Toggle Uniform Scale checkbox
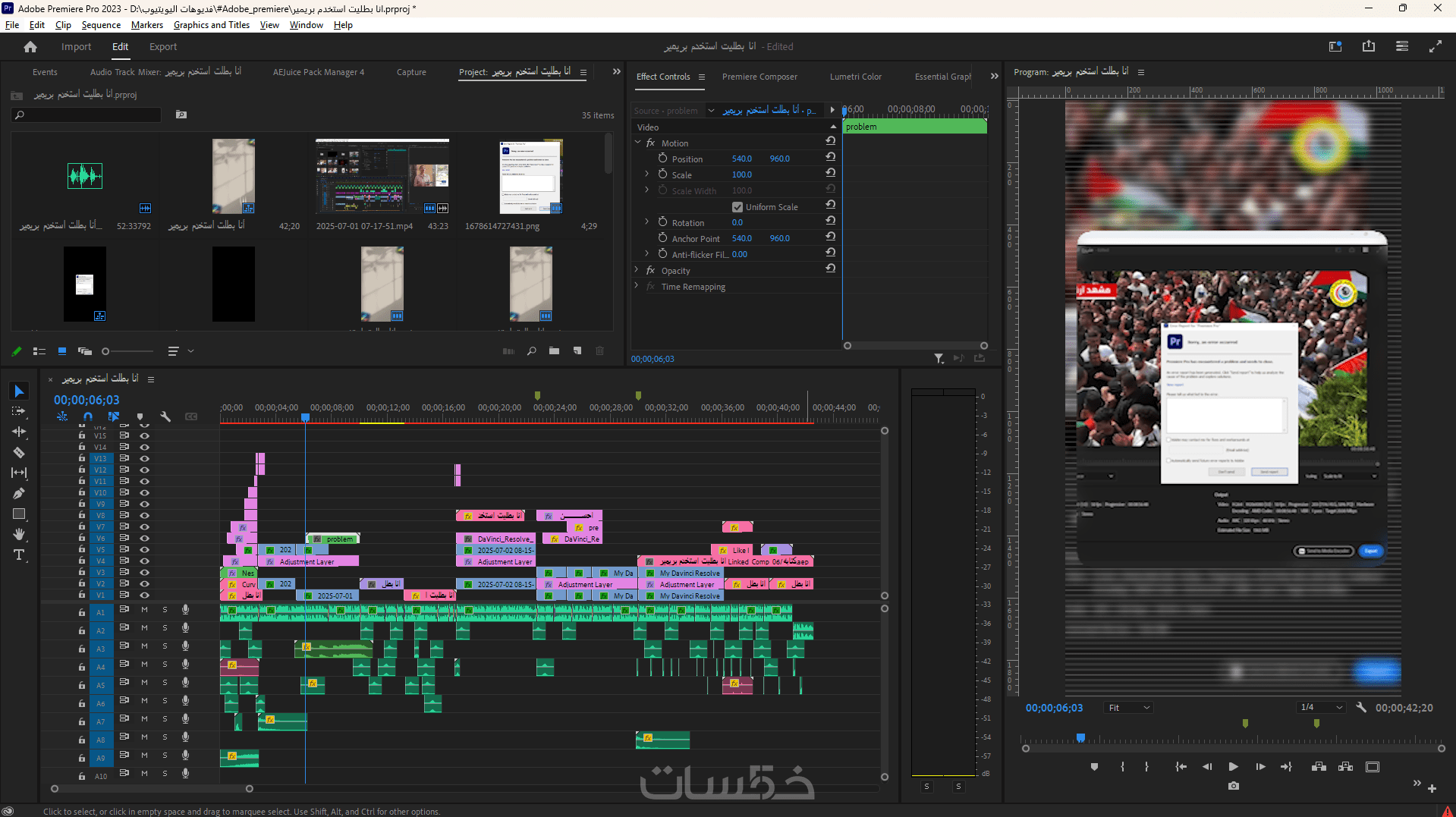1456x817 pixels. click(x=737, y=207)
